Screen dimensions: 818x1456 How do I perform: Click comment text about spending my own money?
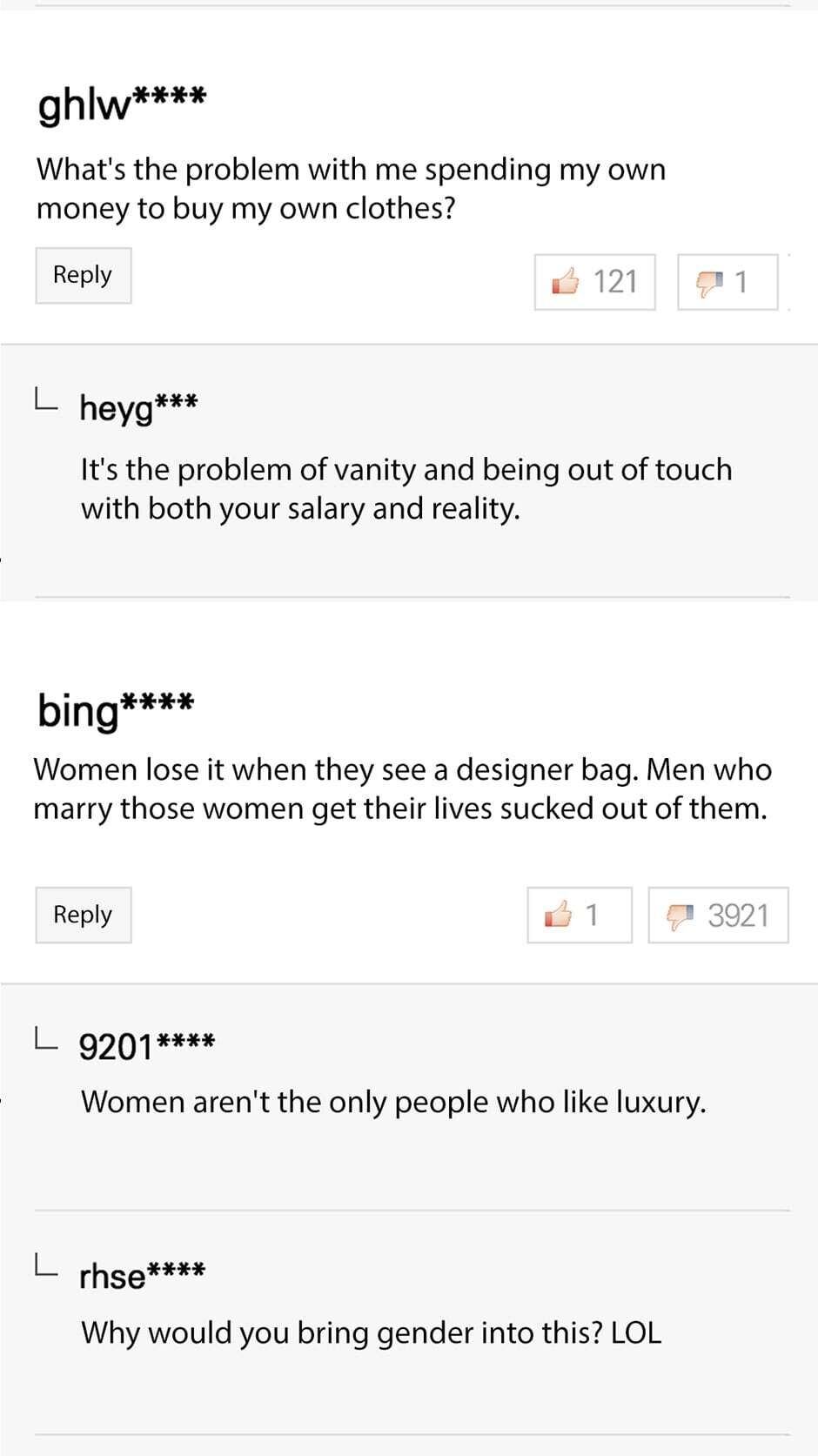point(351,188)
